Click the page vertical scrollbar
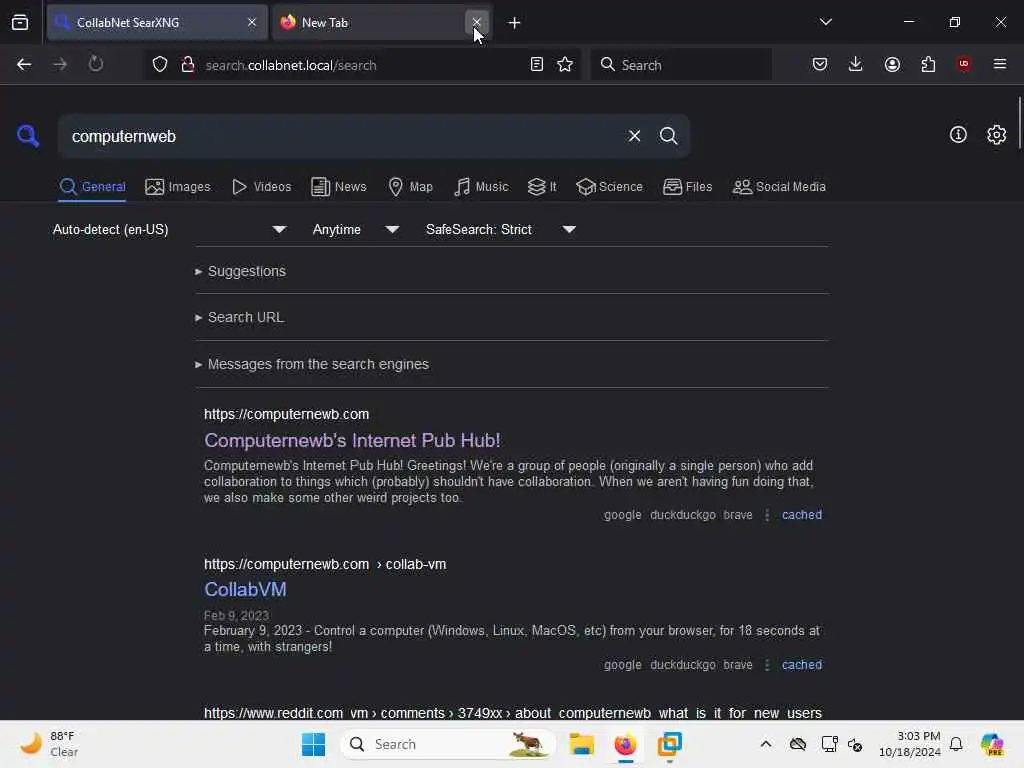This screenshot has height=768, width=1024. pos(1019,123)
